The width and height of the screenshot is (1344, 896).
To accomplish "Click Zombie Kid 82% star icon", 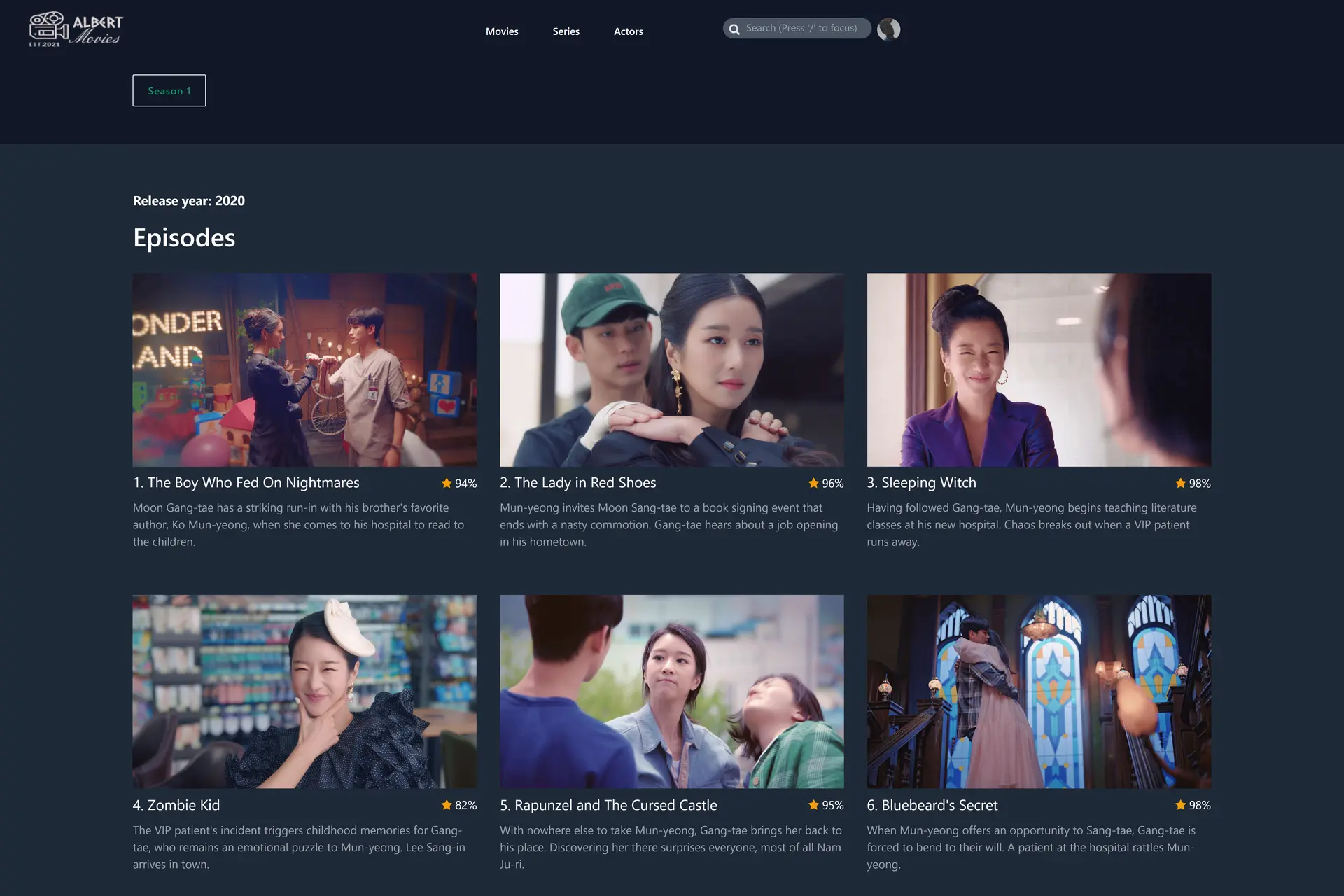I will 447,805.
